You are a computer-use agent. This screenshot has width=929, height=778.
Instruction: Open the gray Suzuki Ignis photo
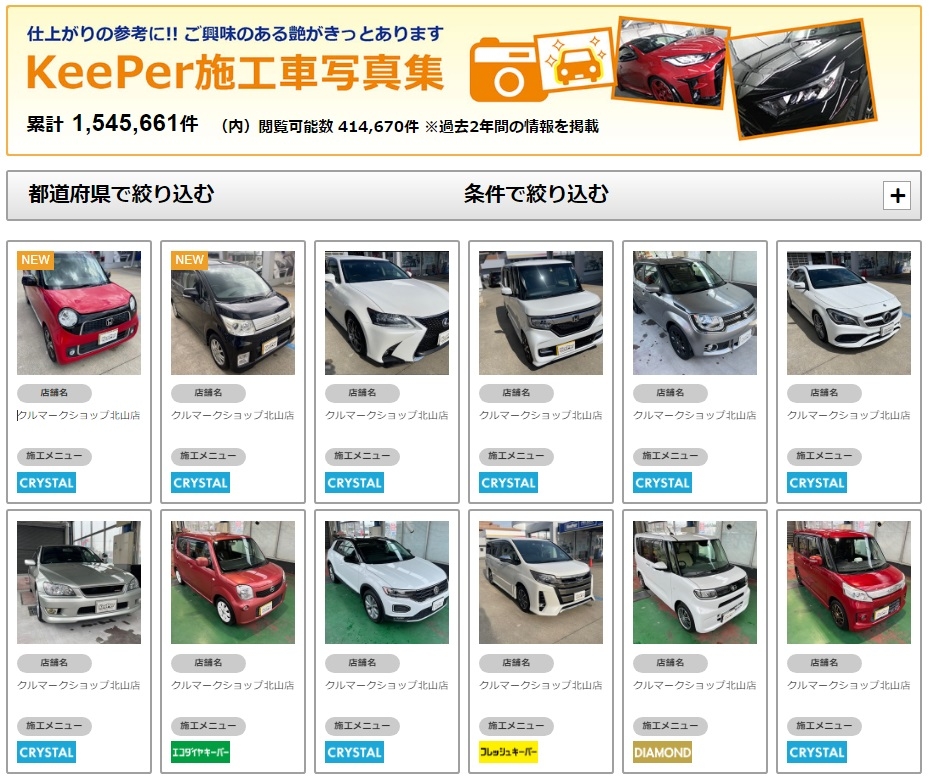pos(695,313)
